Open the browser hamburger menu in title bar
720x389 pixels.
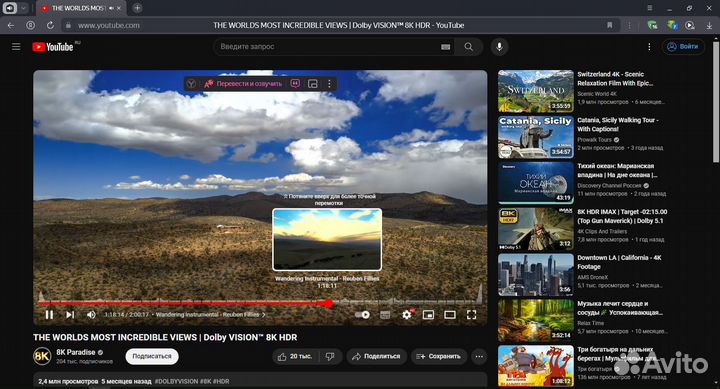pyautogui.click(x=649, y=8)
